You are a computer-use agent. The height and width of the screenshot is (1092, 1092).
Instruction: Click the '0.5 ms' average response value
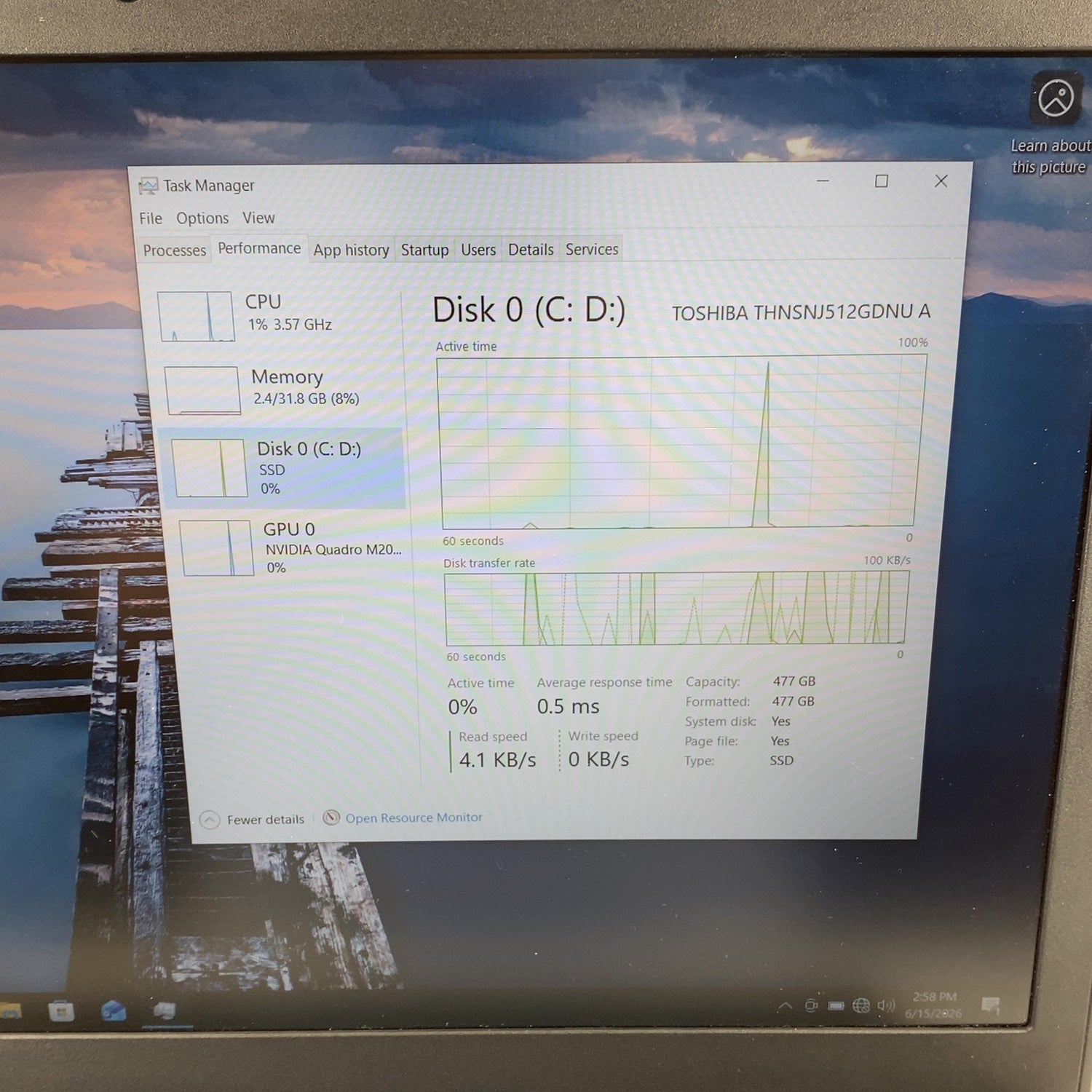tap(568, 706)
